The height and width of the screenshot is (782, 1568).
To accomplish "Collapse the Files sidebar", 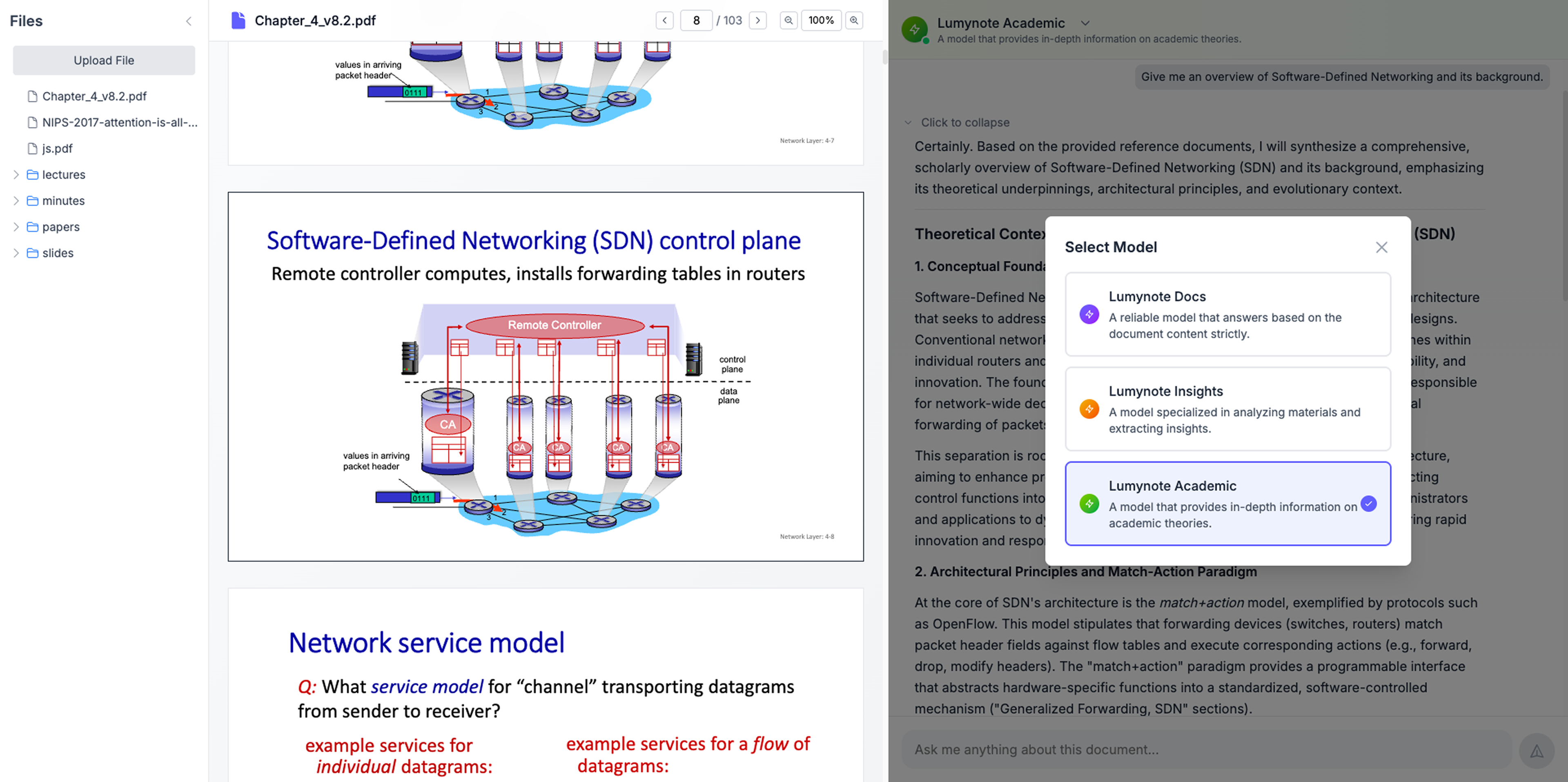I will coord(189,21).
